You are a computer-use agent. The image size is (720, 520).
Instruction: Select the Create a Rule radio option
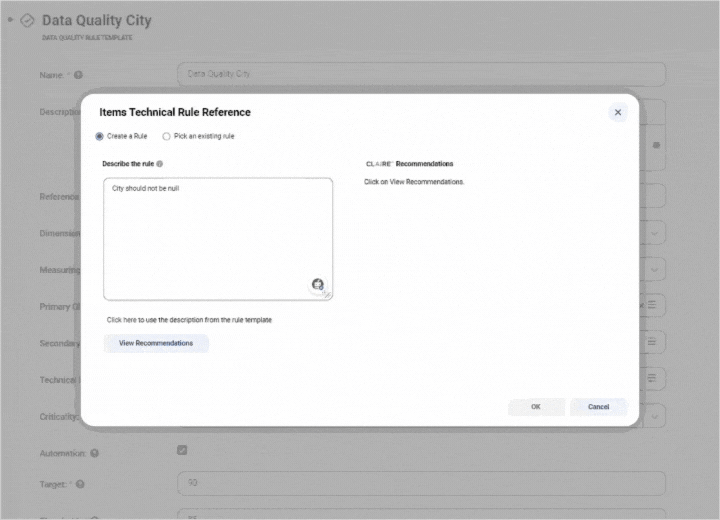(100, 136)
